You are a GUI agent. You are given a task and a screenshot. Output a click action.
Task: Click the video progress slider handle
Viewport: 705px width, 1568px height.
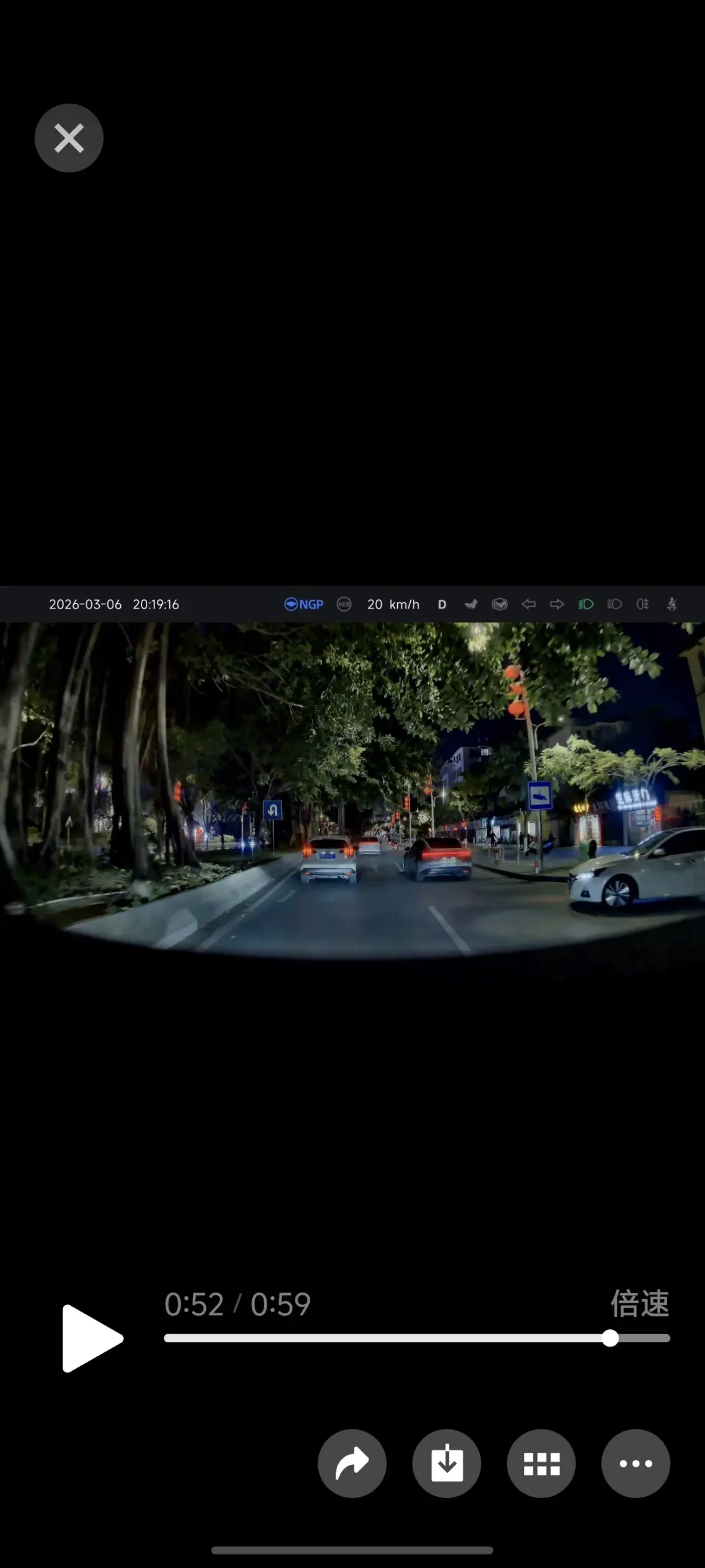[609, 1338]
